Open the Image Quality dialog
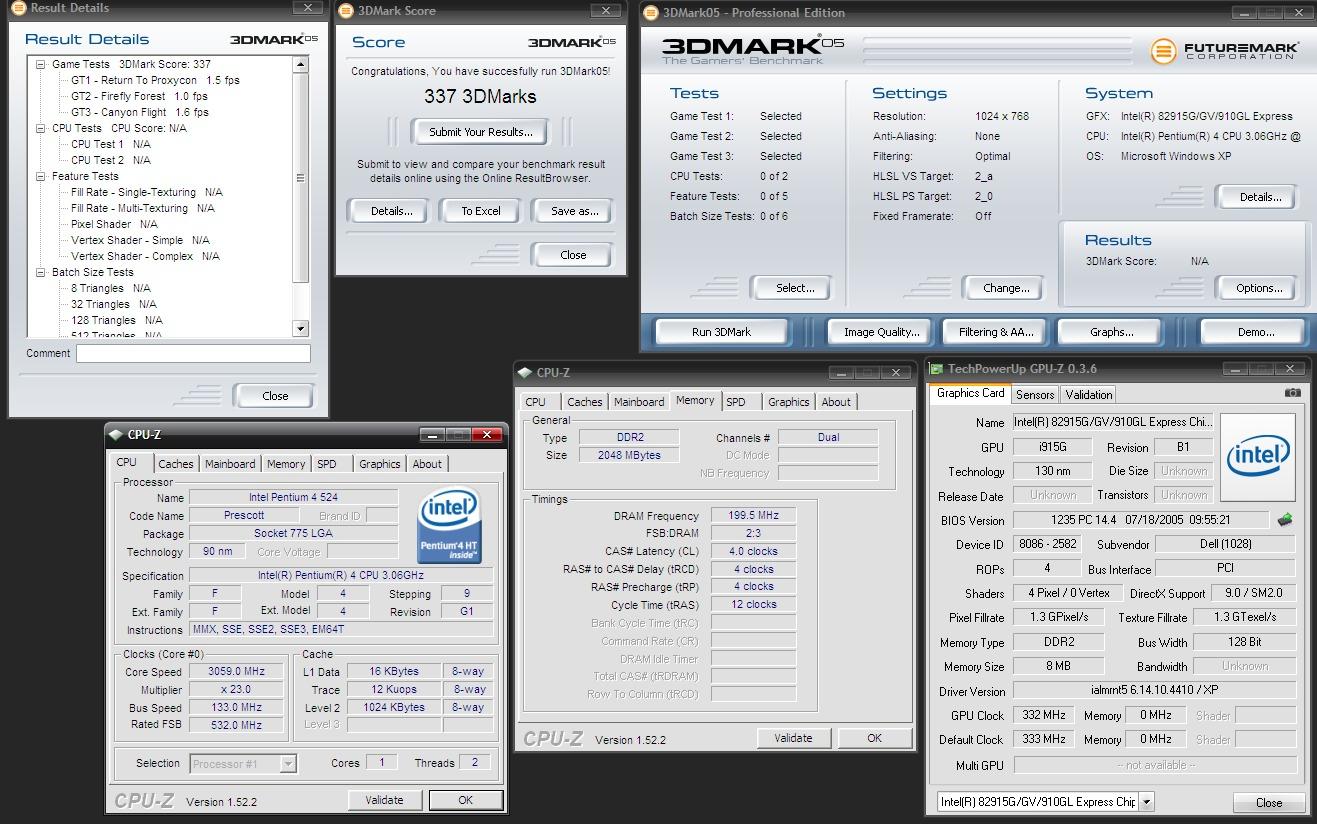The height and width of the screenshot is (824, 1317). 881,332
